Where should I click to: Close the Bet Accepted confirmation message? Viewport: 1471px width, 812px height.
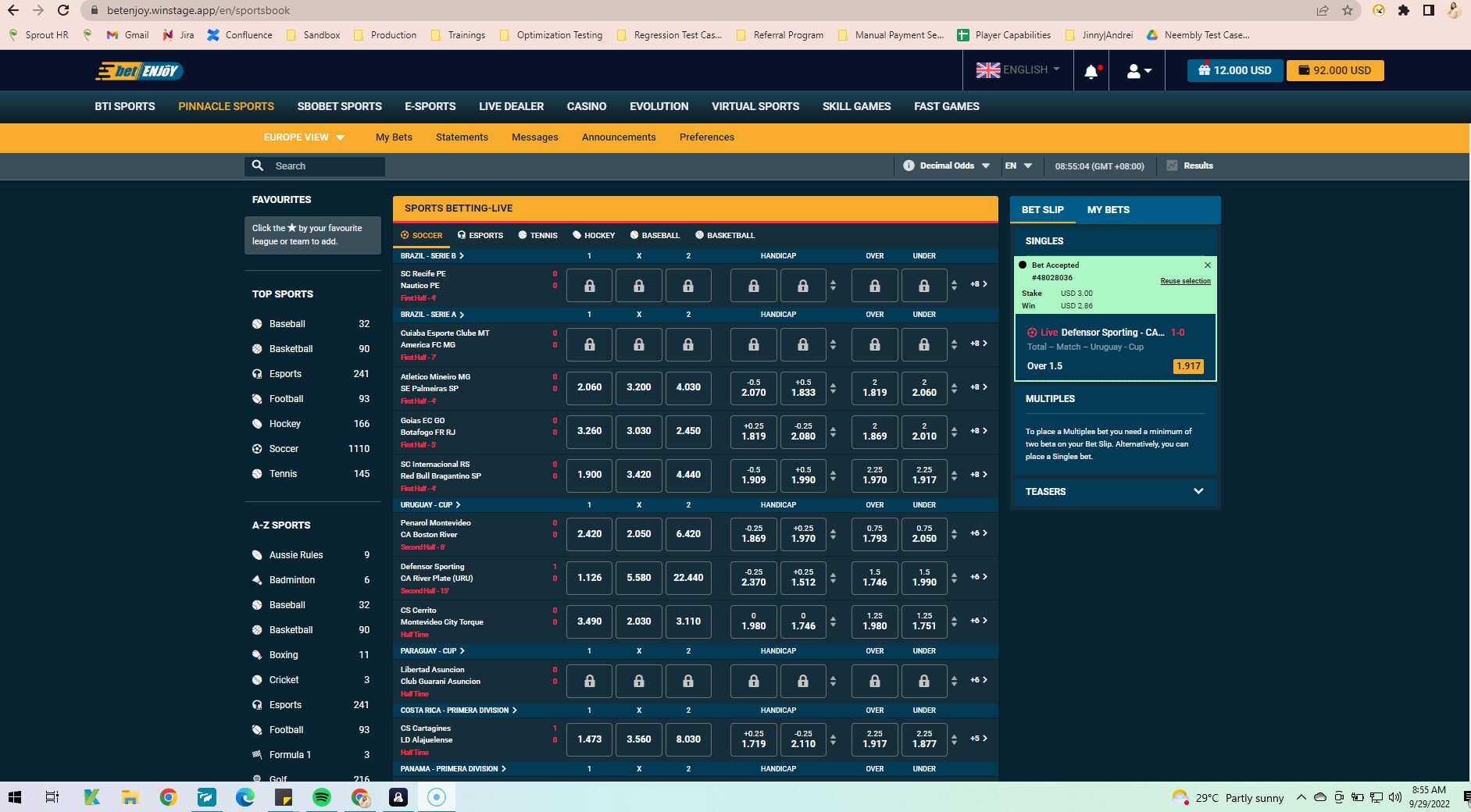click(x=1206, y=265)
